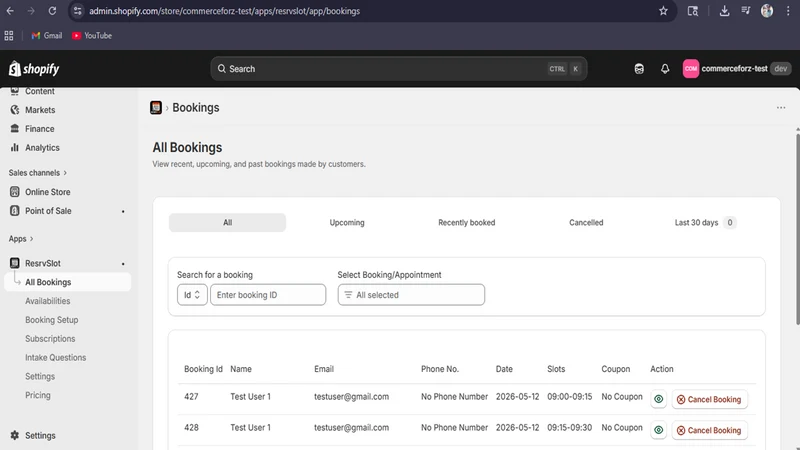
Task: Click the 09:00-09:15 slot cell
Action: click(x=569, y=397)
